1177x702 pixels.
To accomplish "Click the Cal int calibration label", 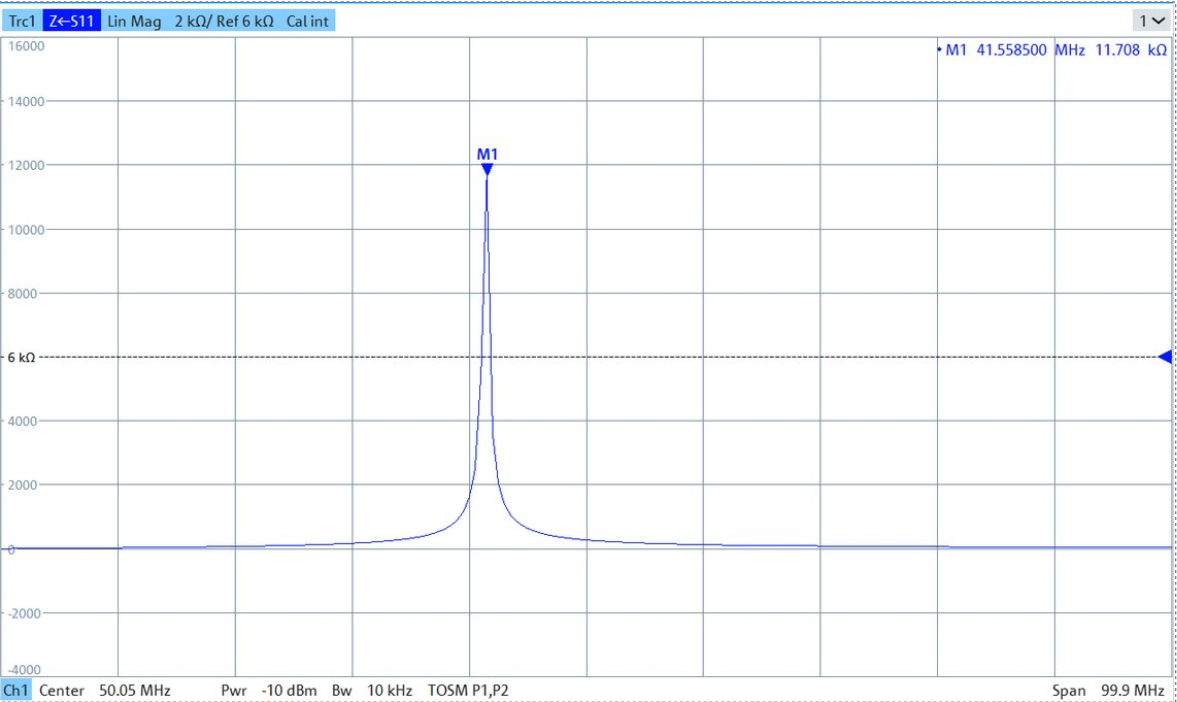I will point(308,21).
